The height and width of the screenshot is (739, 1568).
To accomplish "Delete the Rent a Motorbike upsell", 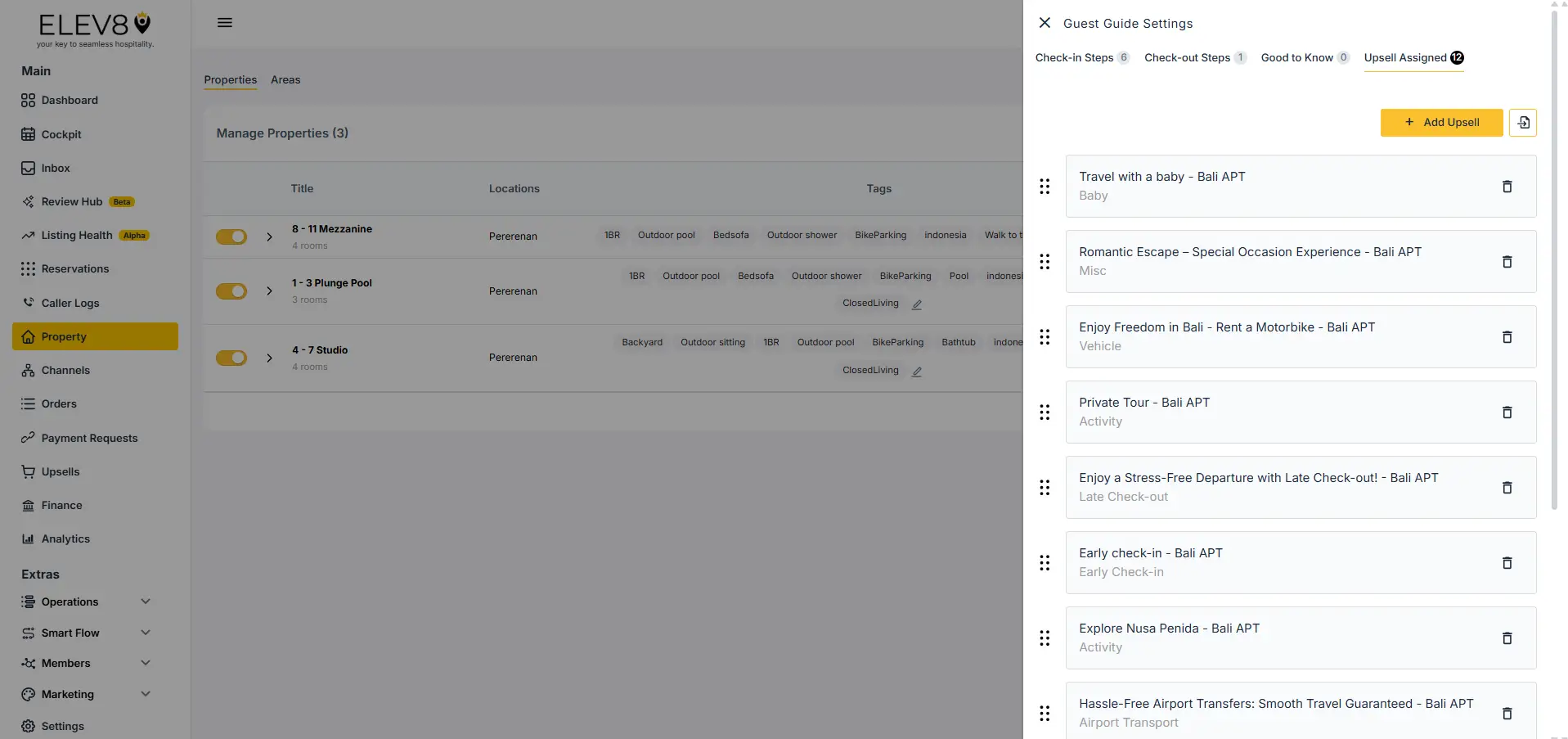I will [1507, 337].
